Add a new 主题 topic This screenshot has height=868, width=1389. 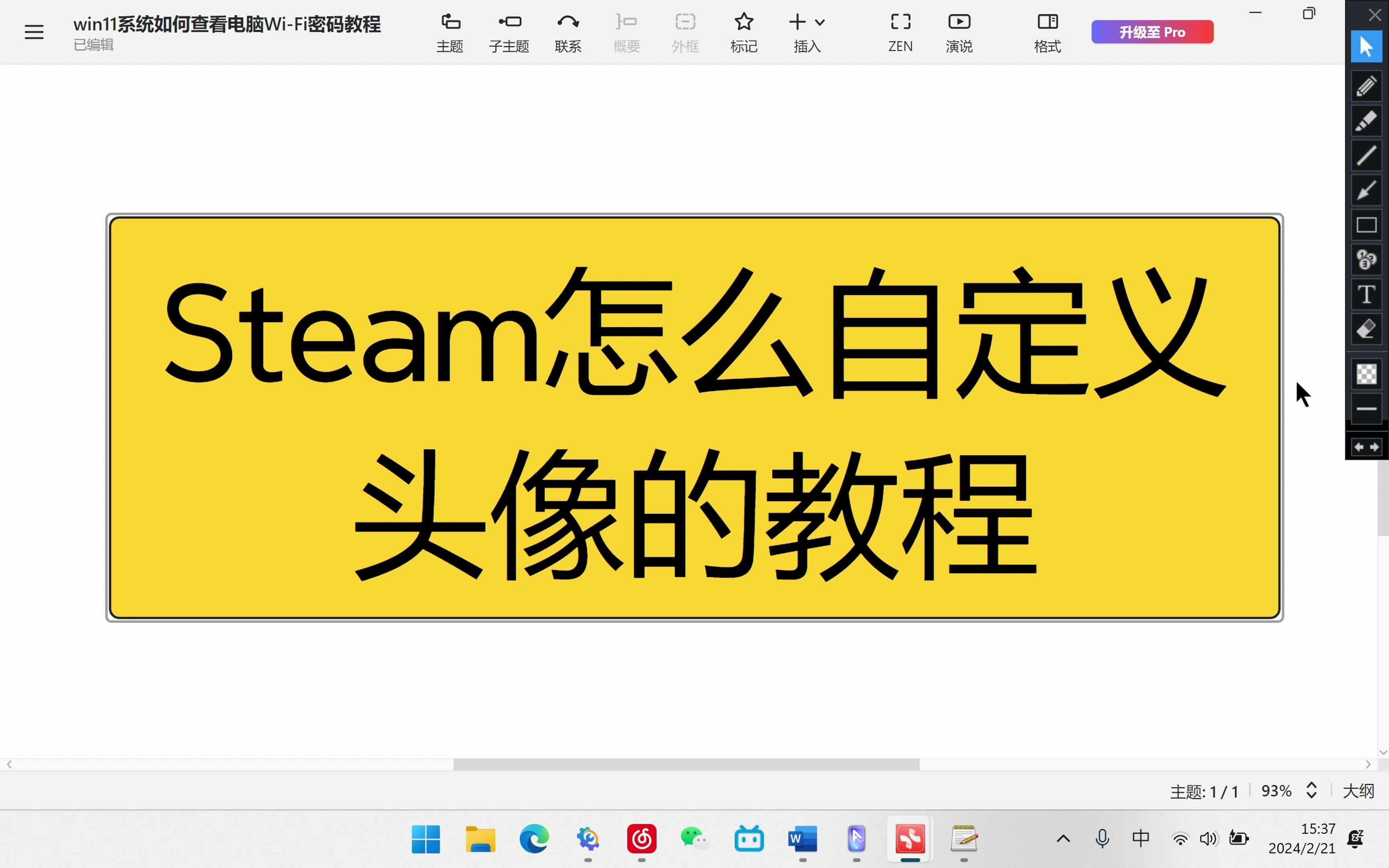coord(450,33)
